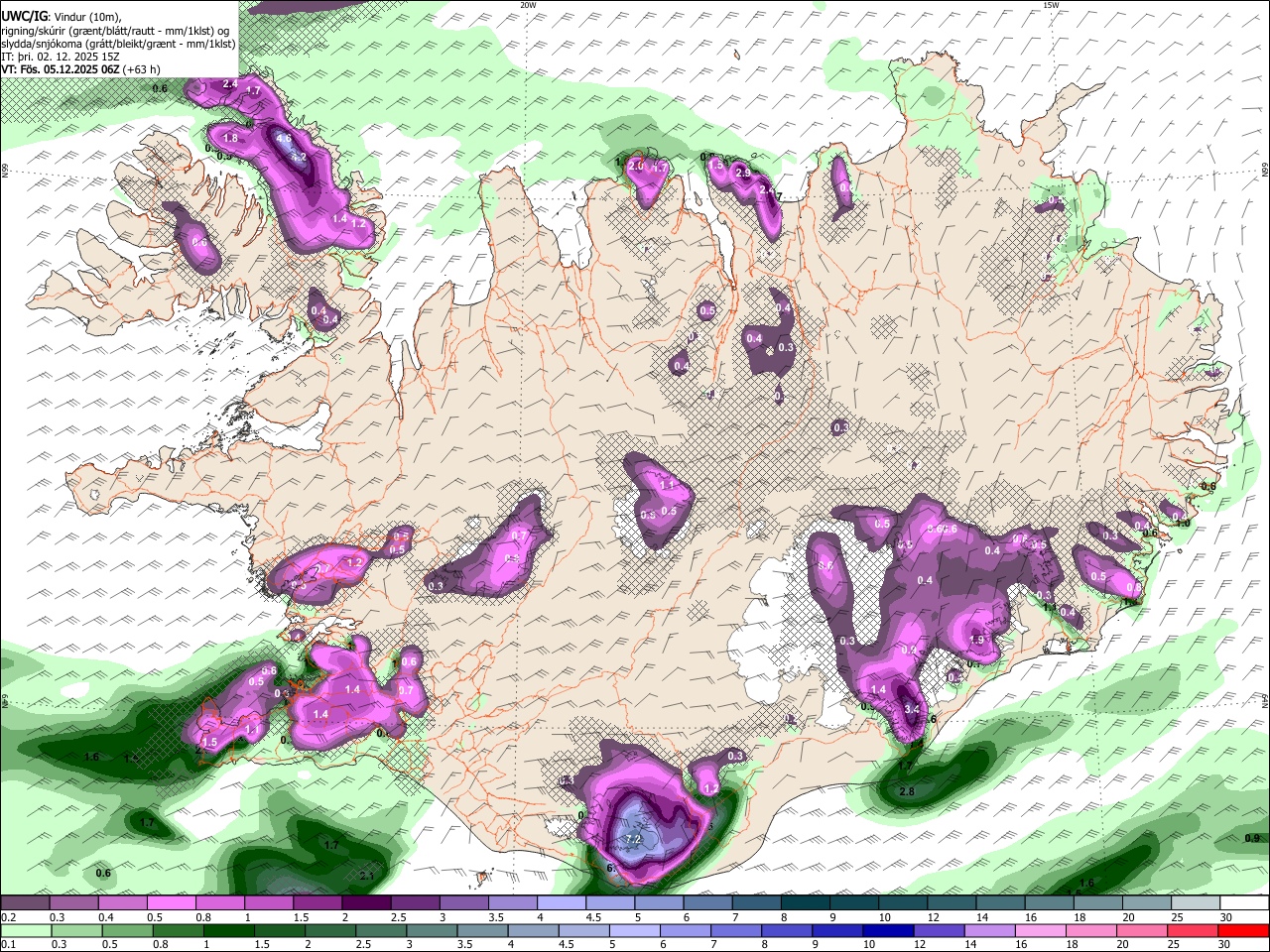Click the 4.6 value over the Westfjords
1270x952 pixels.
[284, 139]
